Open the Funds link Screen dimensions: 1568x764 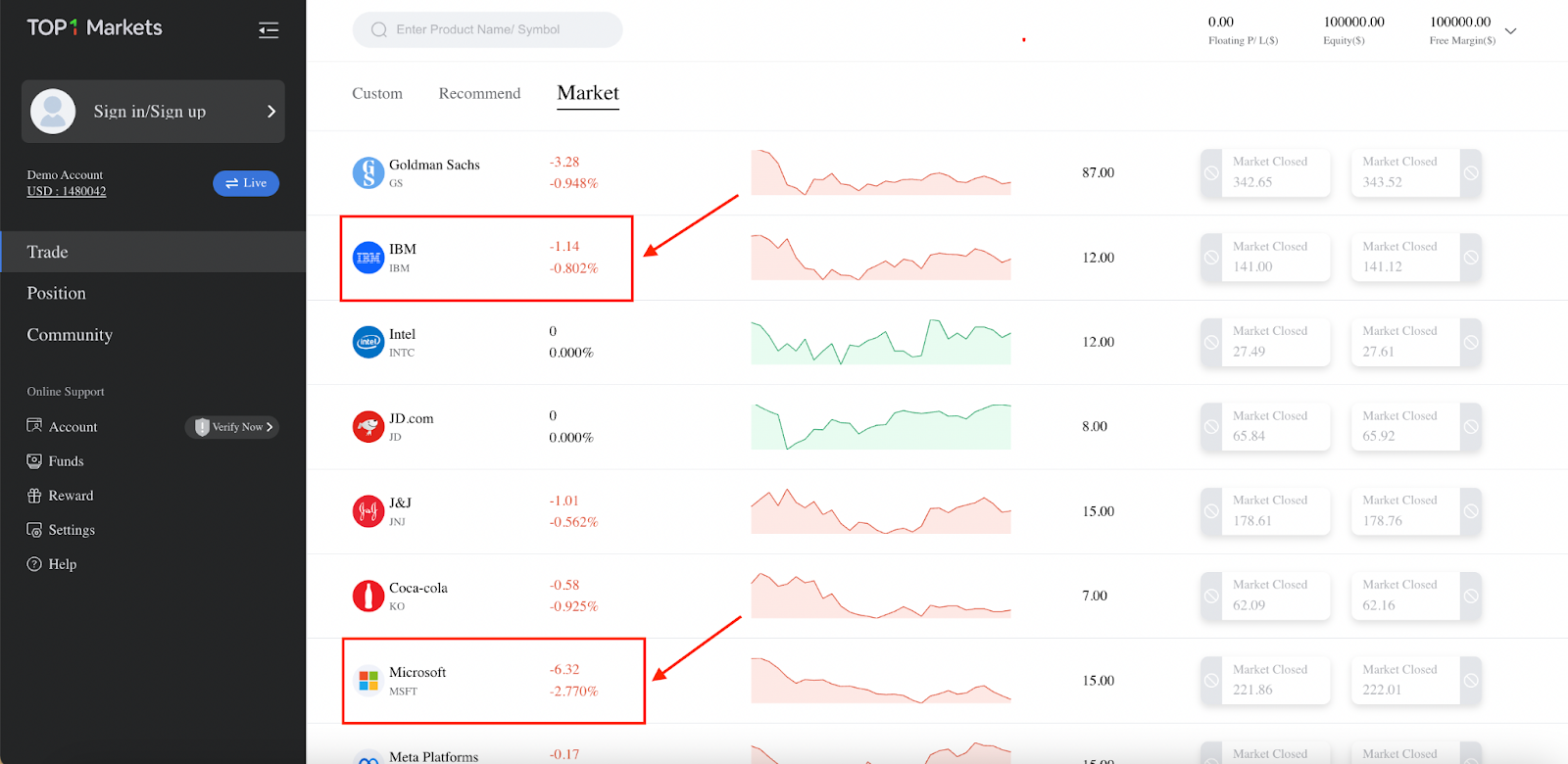[x=66, y=461]
